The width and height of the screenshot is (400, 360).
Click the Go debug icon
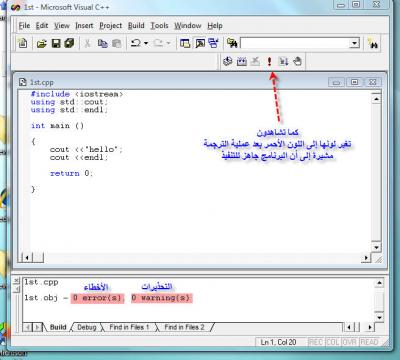[x=284, y=61]
